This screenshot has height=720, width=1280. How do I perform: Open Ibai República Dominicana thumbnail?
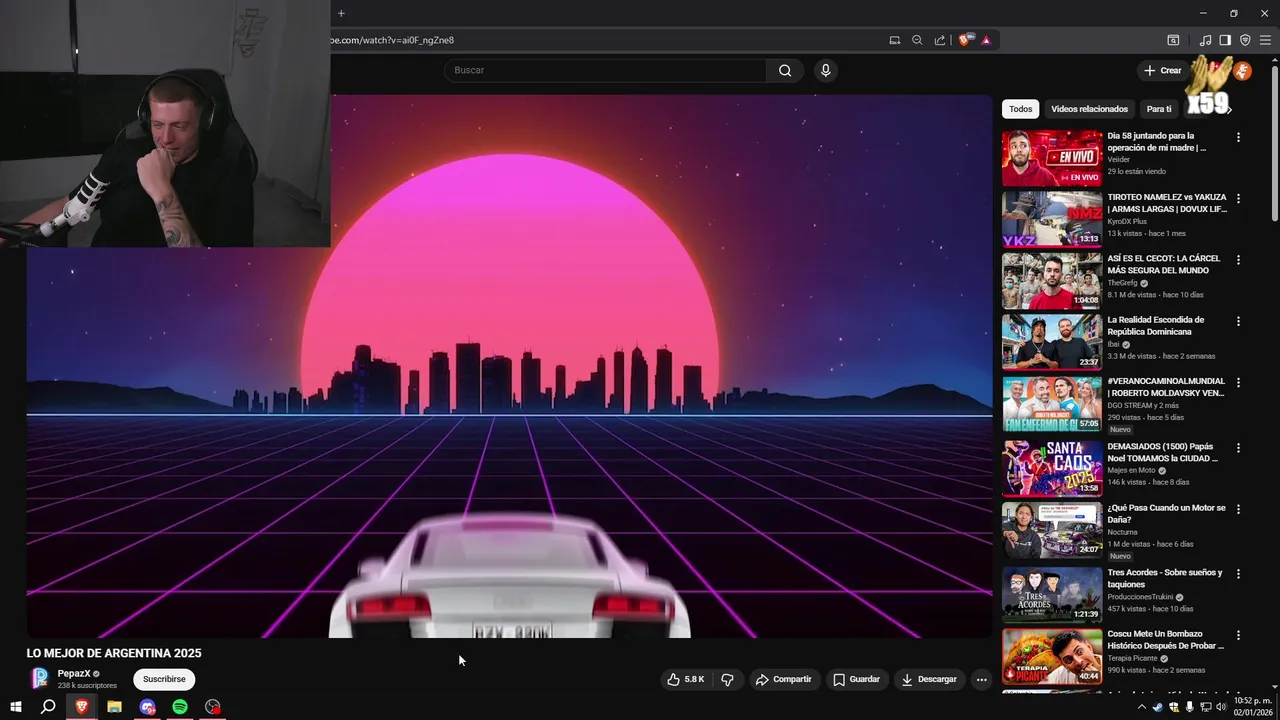click(1052, 342)
